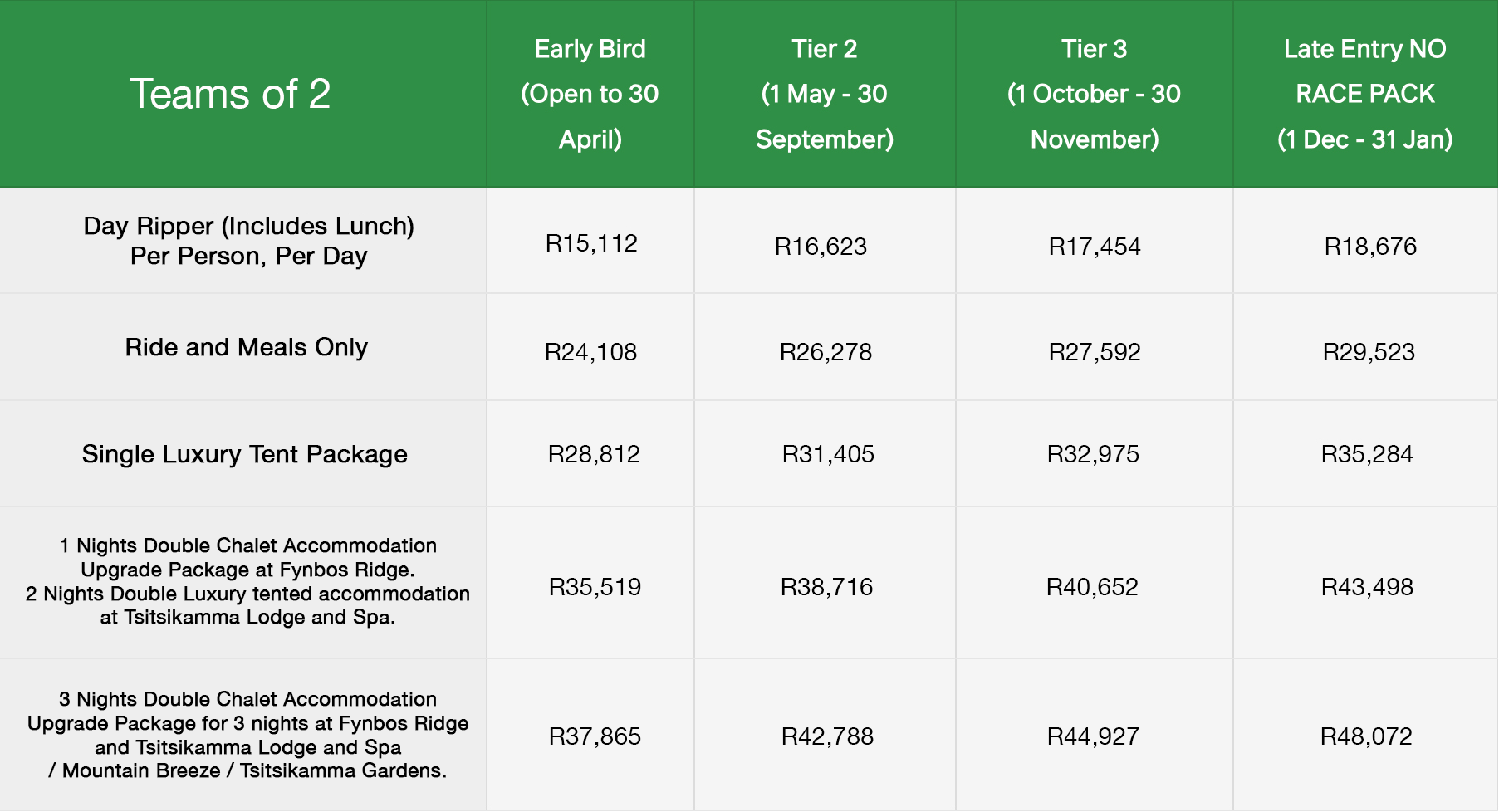
Task: Select the Tier 2 column header
Action: (x=824, y=94)
